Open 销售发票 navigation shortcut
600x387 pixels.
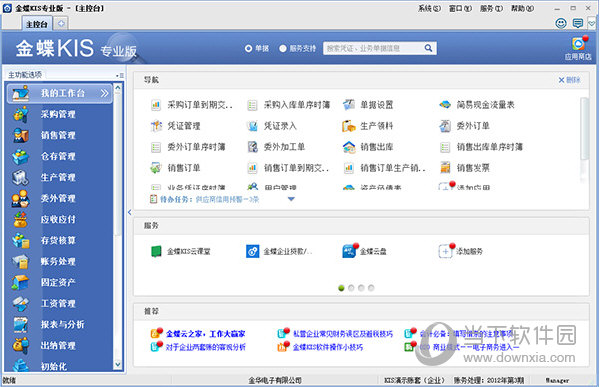click(x=465, y=168)
